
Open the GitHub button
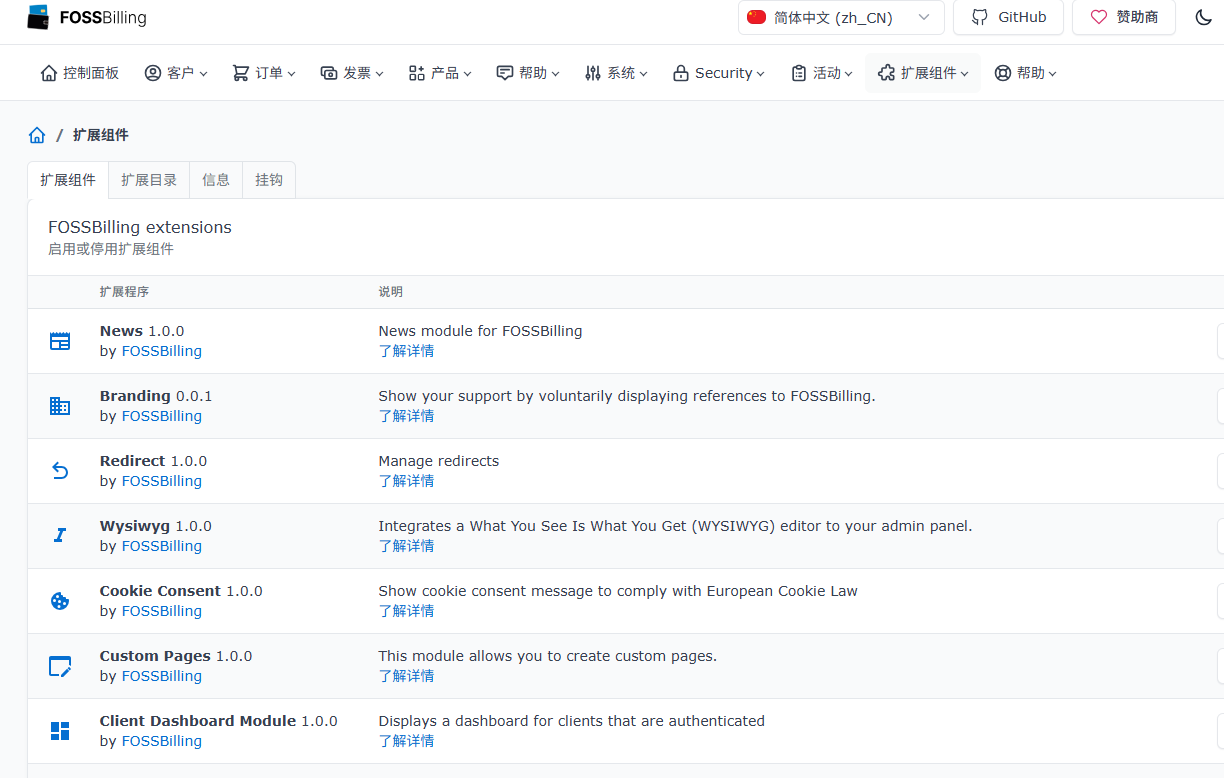click(x=1008, y=17)
